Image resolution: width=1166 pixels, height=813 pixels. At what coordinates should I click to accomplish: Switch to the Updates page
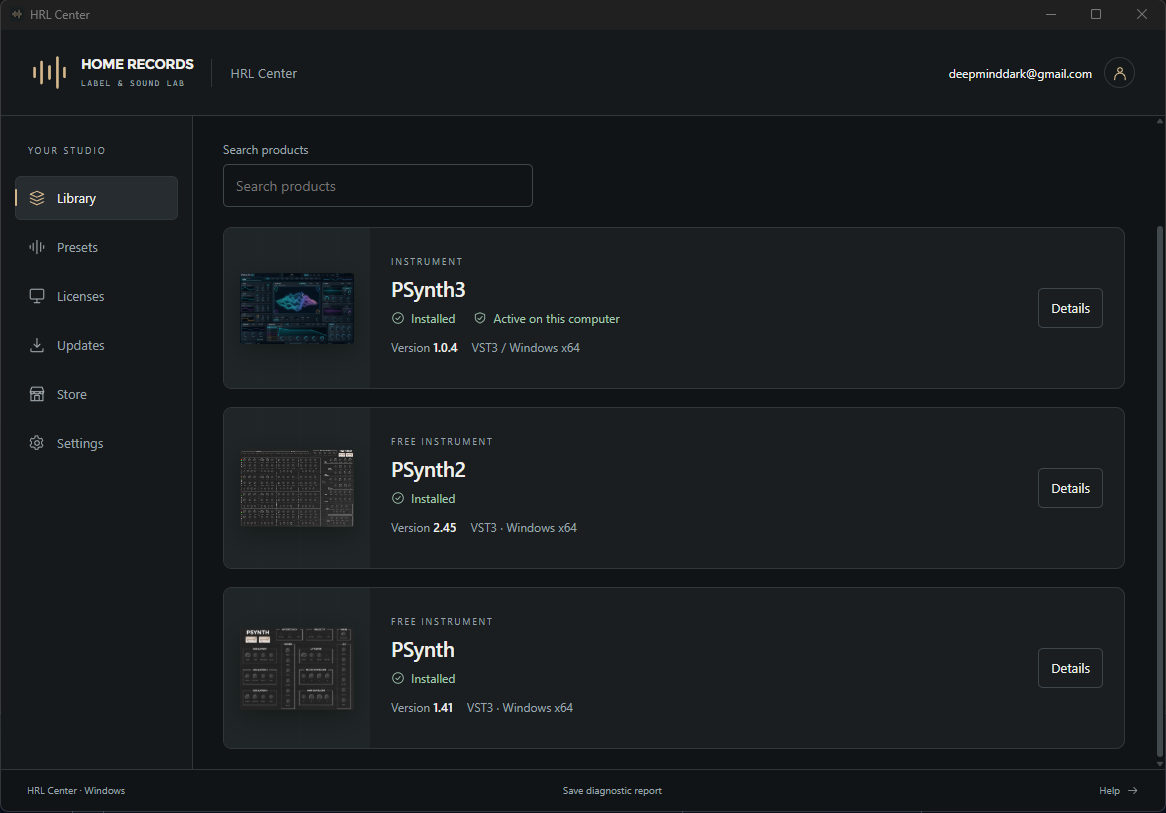coord(97,345)
